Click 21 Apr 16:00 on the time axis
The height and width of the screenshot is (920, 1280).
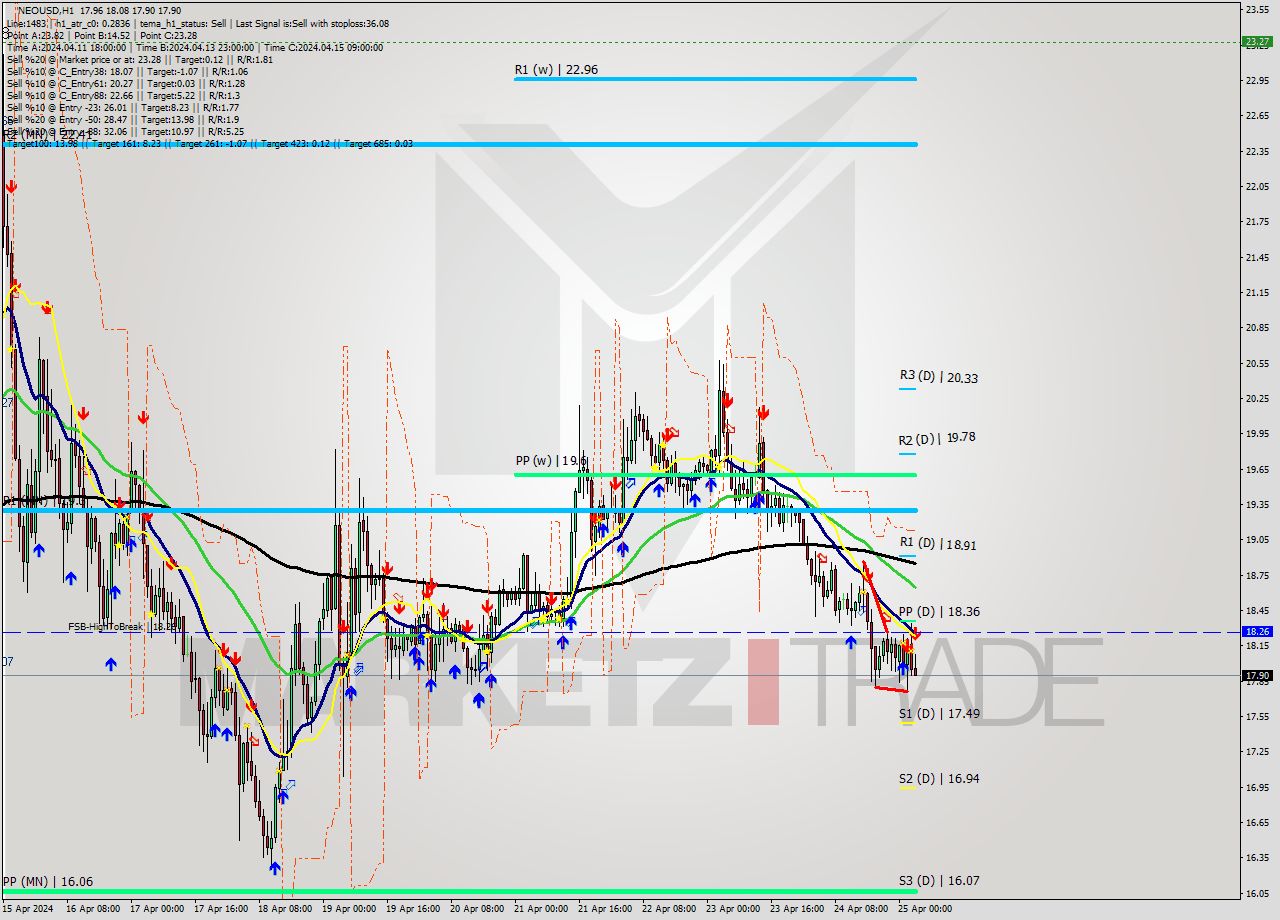click(605, 909)
